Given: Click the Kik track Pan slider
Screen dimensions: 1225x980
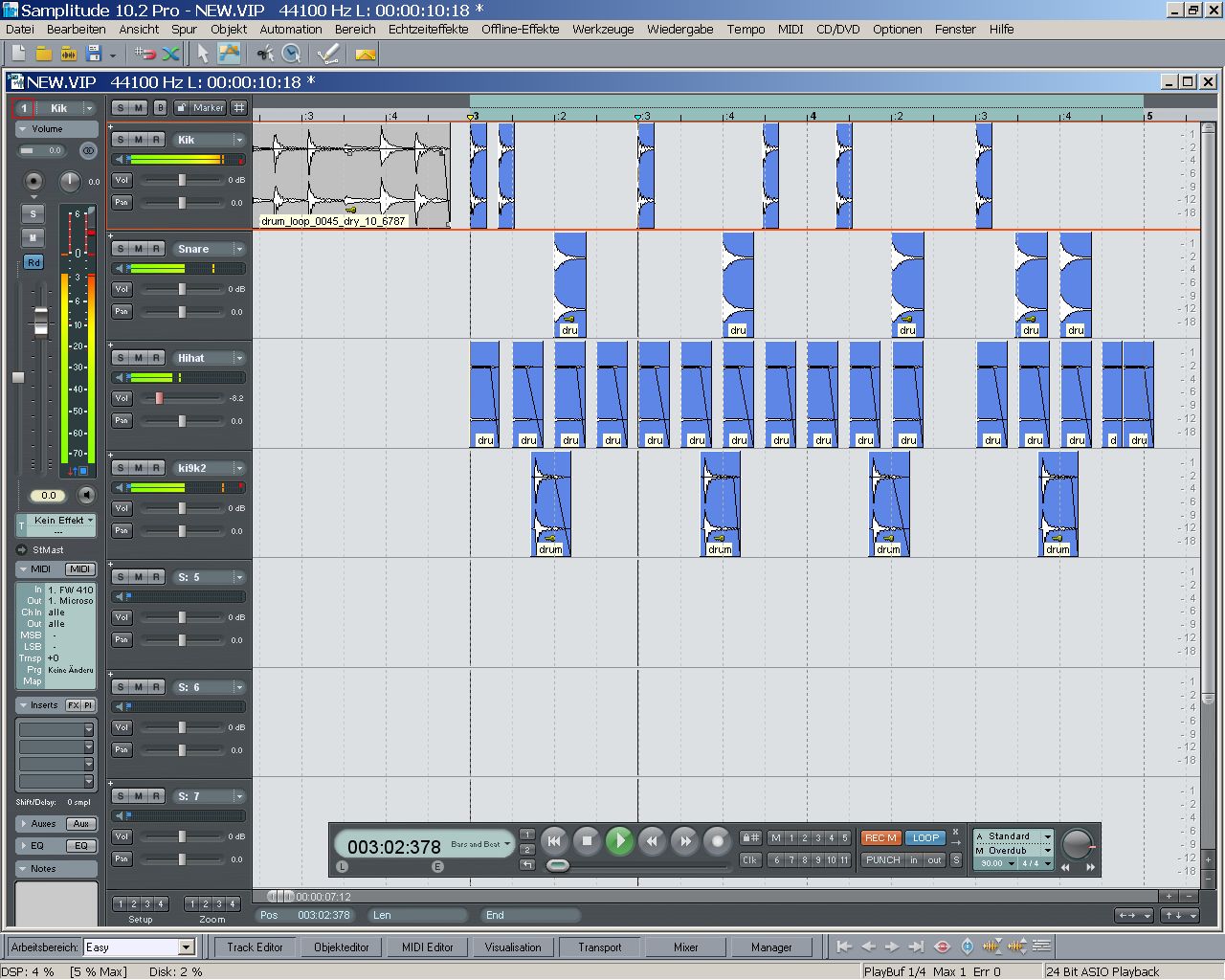Looking at the screenshot, I should click(x=182, y=202).
